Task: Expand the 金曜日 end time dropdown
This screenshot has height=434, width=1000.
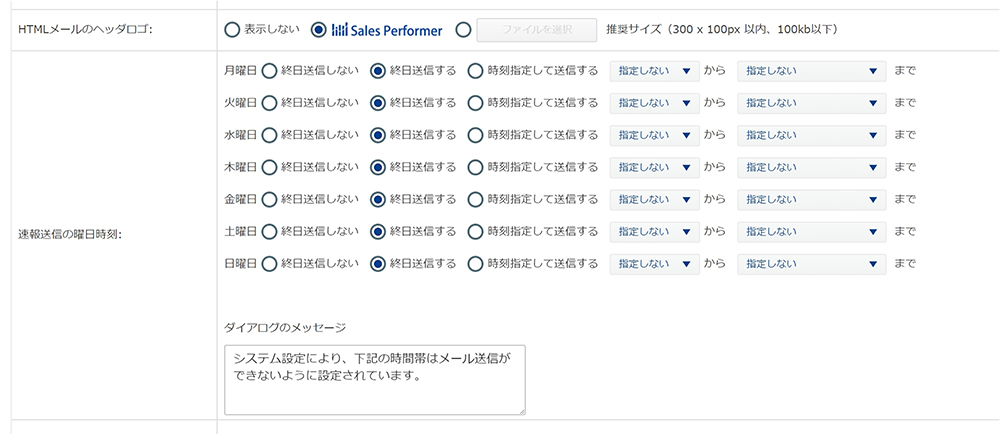Action: pyautogui.click(x=811, y=200)
